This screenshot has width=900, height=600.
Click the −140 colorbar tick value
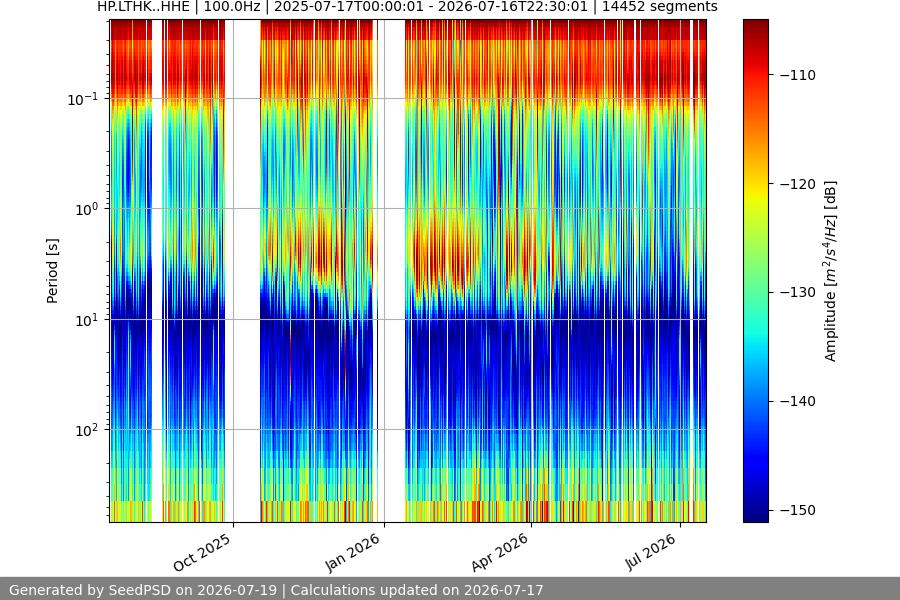click(x=798, y=401)
